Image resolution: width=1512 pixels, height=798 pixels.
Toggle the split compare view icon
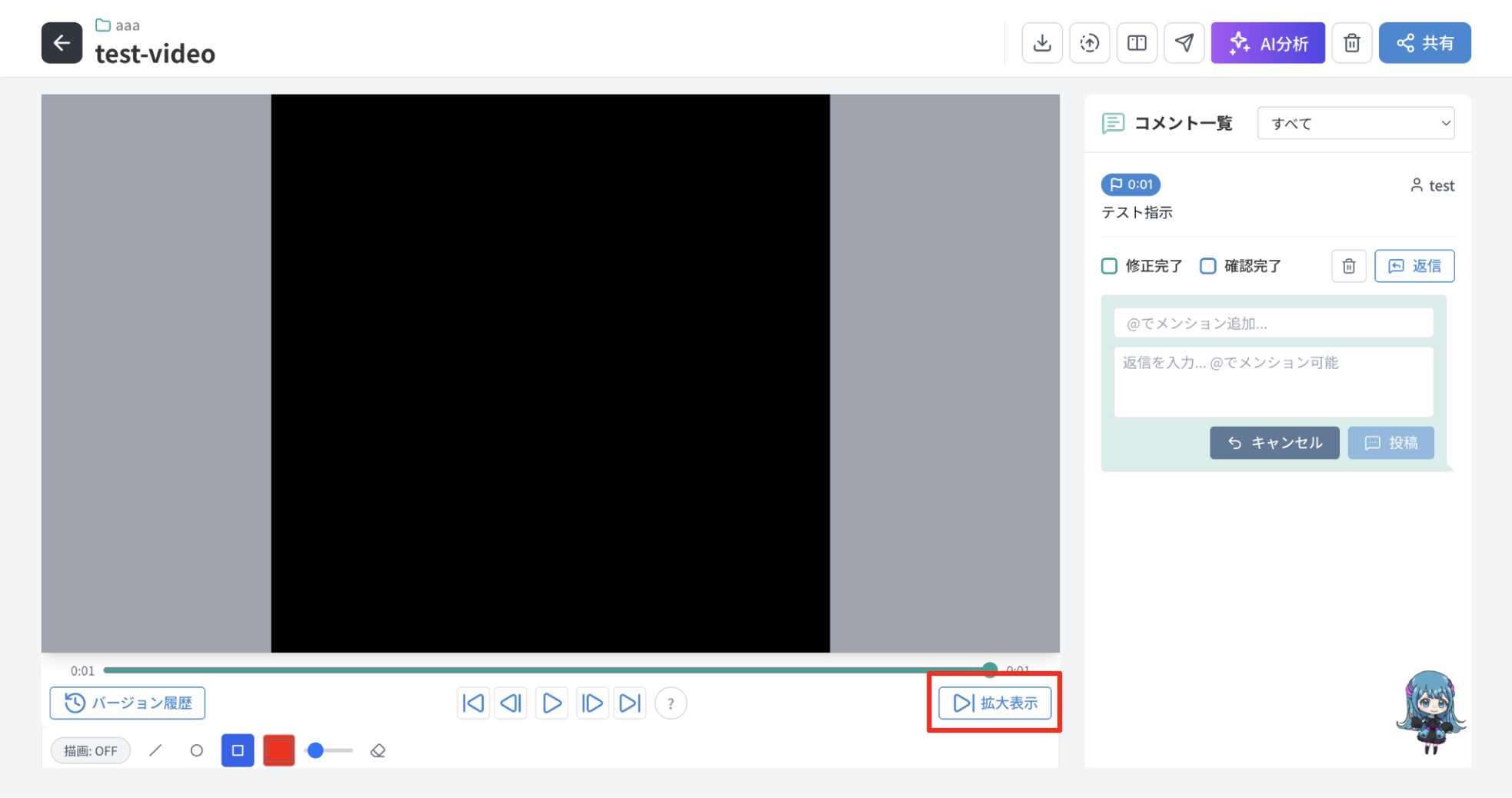(x=1137, y=43)
